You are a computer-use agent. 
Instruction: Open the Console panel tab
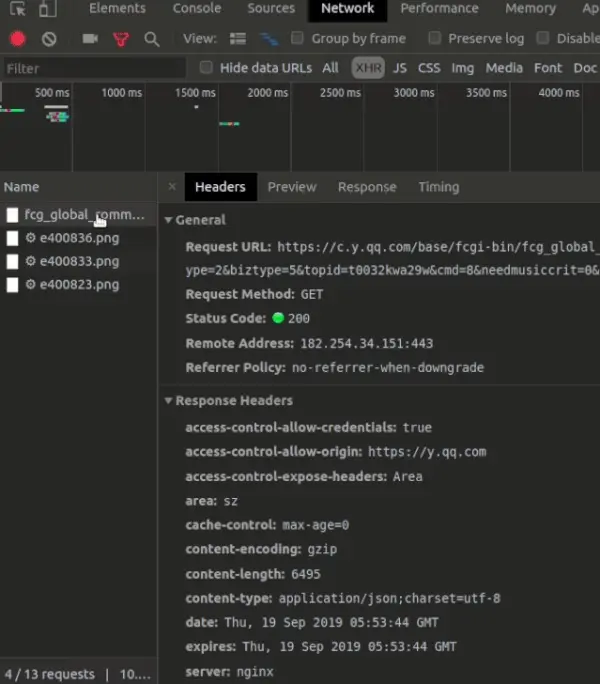(x=197, y=9)
